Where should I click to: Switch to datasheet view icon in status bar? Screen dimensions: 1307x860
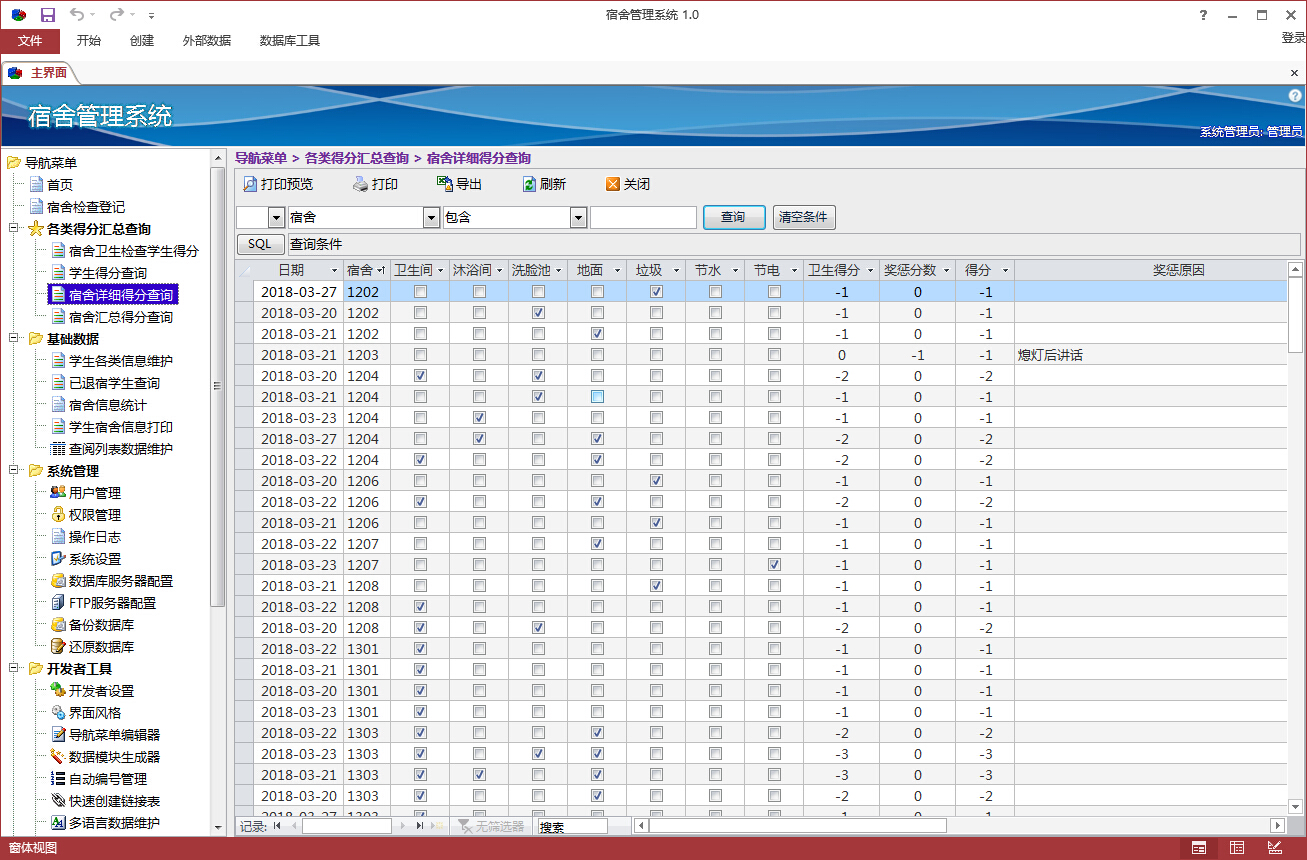[x=1237, y=848]
